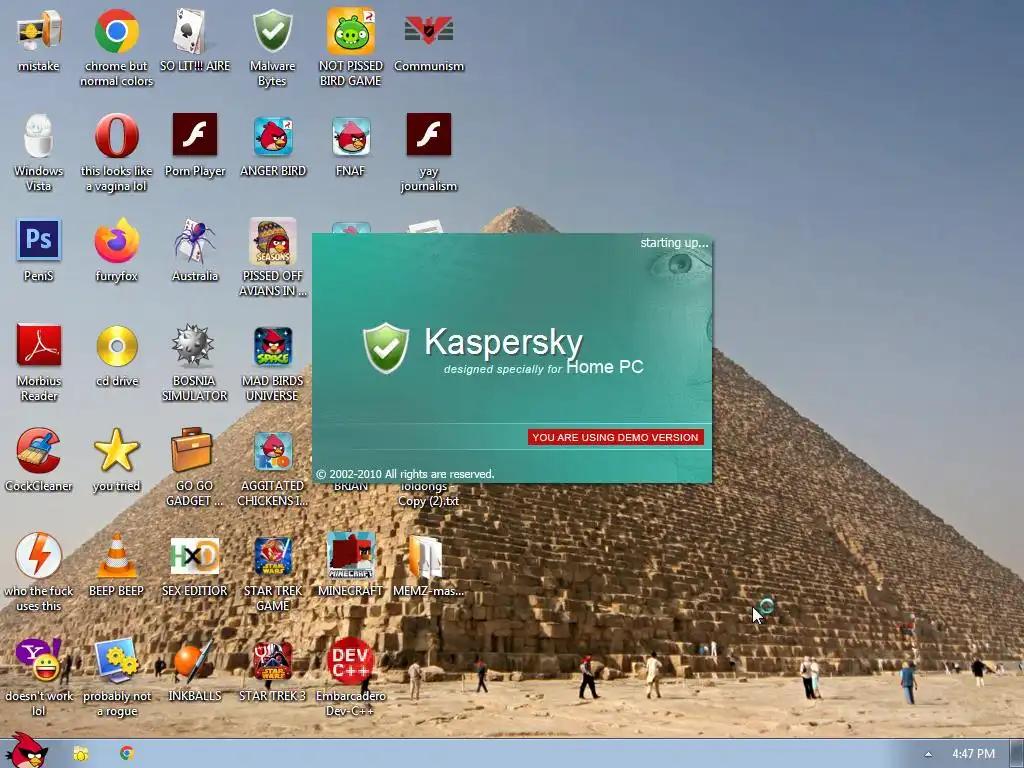The width and height of the screenshot is (1024, 768).
Task: Select the furryfox Firefox icon
Action: pyautogui.click(x=116, y=240)
